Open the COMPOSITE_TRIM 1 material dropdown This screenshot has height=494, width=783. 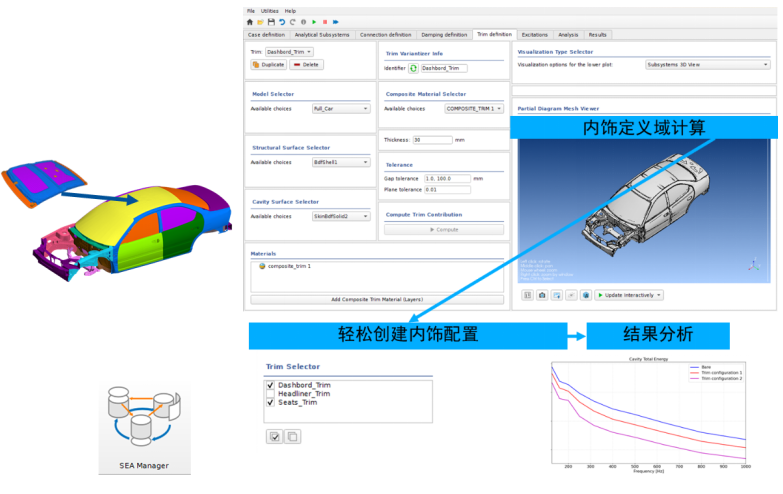click(x=474, y=108)
